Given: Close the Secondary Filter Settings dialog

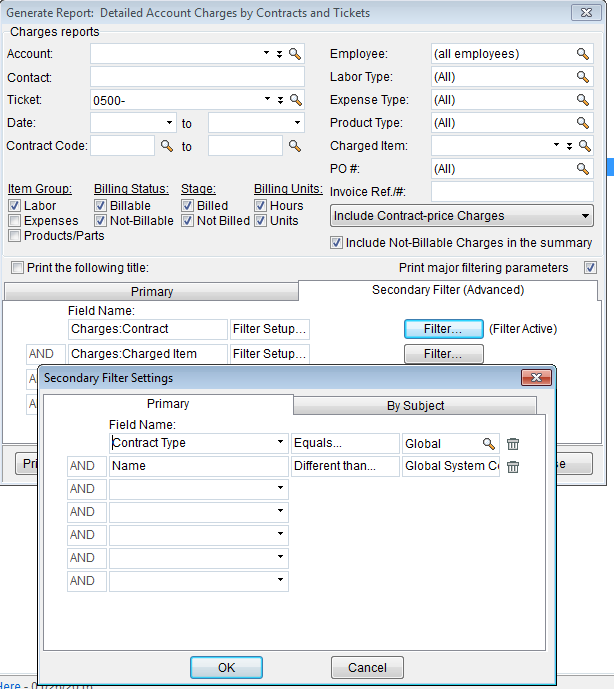Looking at the screenshot, I should 537,378.
